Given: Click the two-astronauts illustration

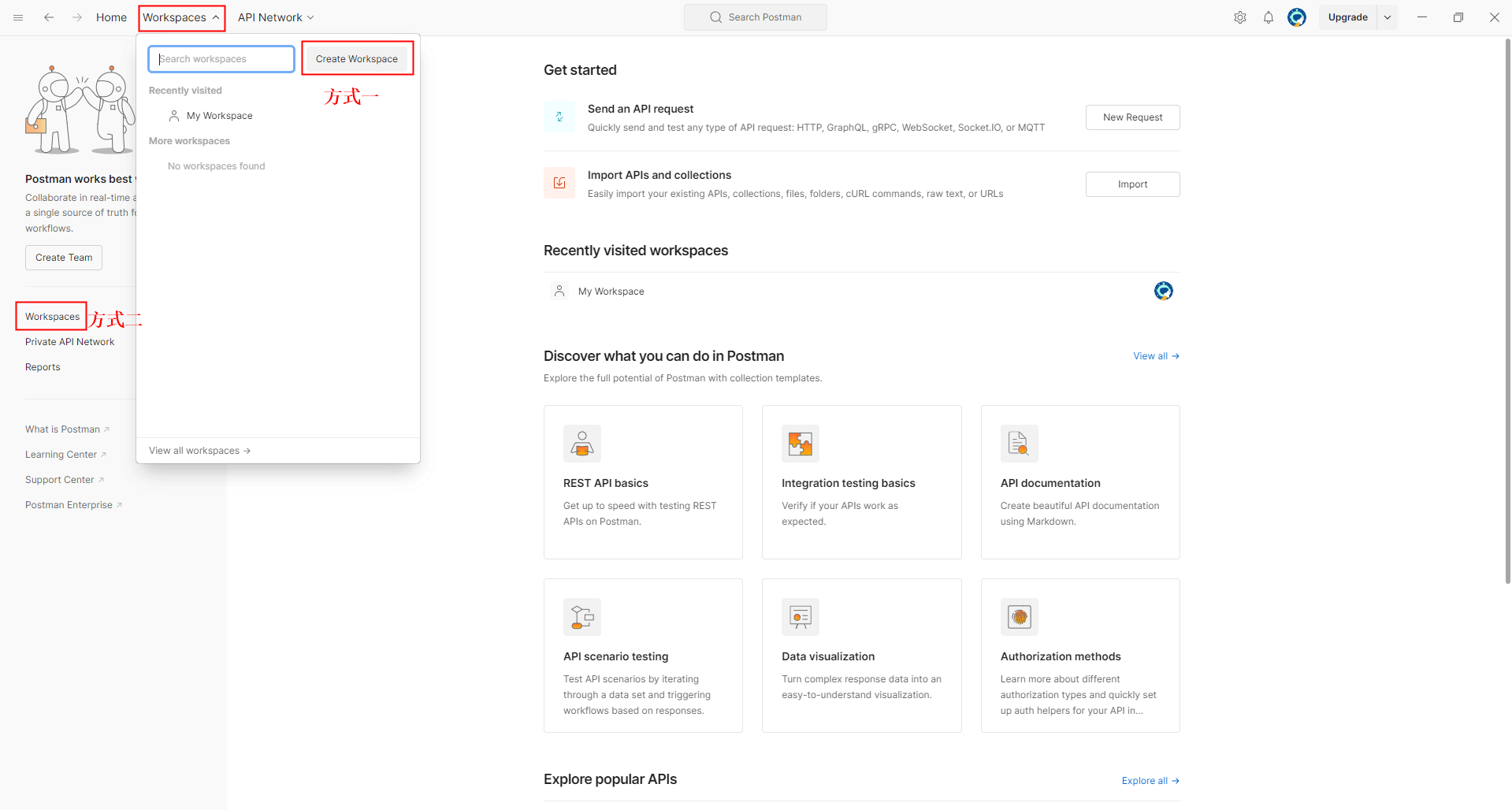Looking at the screenshot, I should (x=81, y=110).
